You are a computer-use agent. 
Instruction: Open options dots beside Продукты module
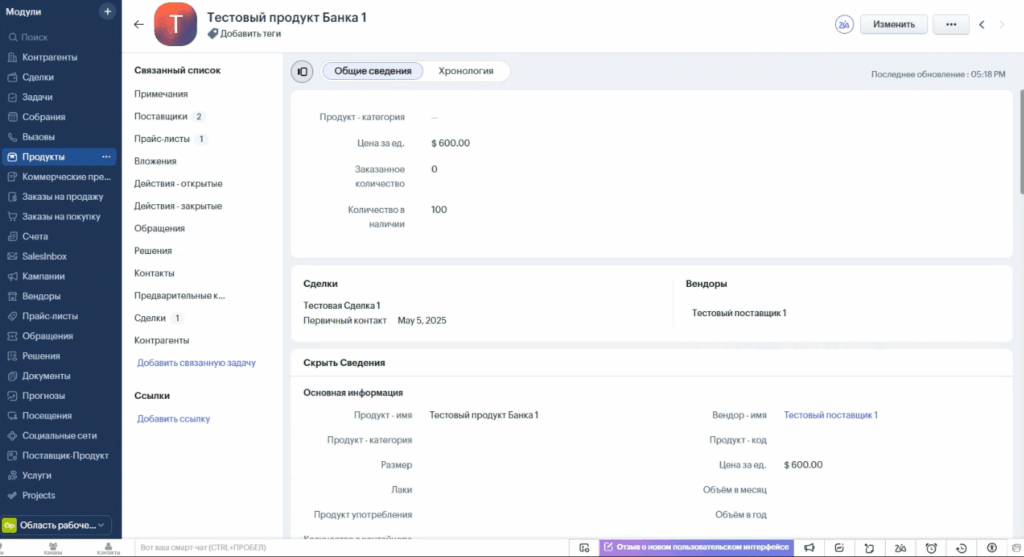click(x=106, y=157)
